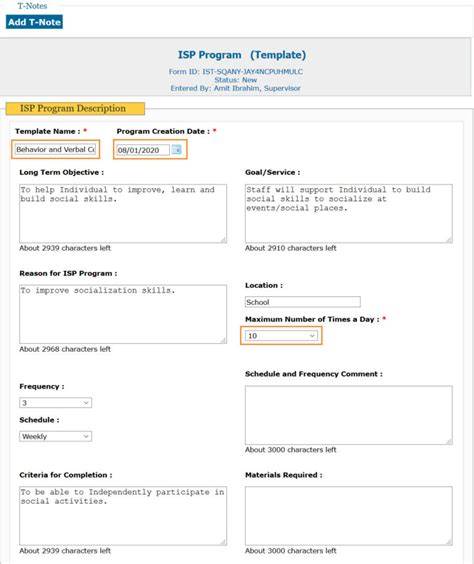The height and width of the screenshot is (564, 474).
Task: Click the Add T-Note button
Action: 34,22
